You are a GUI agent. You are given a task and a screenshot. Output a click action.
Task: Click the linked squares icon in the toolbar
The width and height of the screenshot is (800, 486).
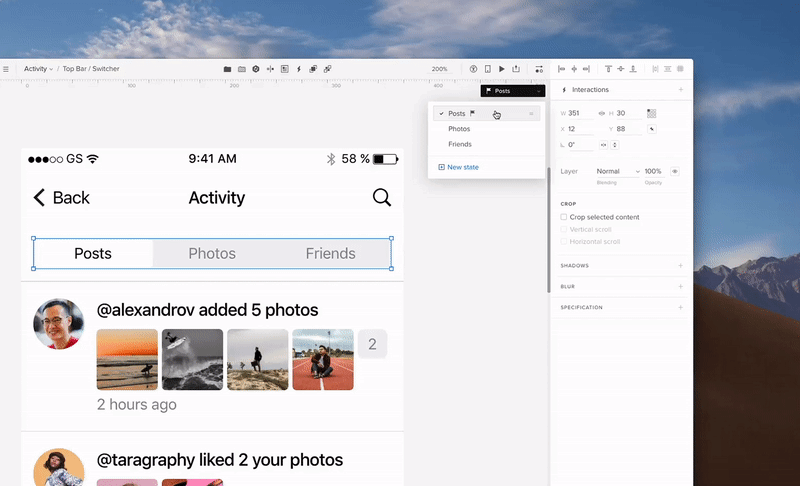pyautogui.click(x=328, y=69)
